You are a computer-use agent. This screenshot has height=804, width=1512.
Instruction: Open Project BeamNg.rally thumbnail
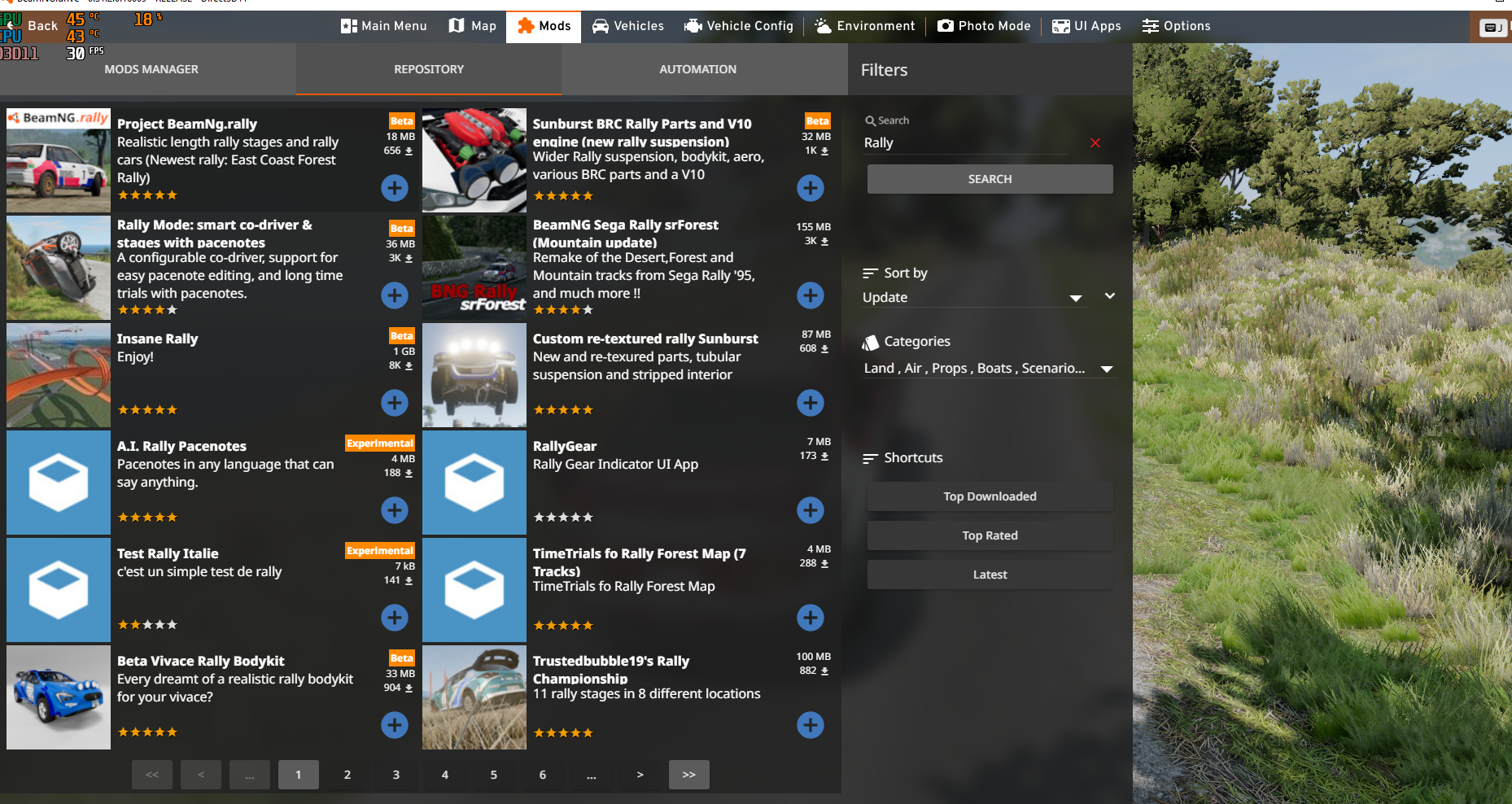pos(59,160)
